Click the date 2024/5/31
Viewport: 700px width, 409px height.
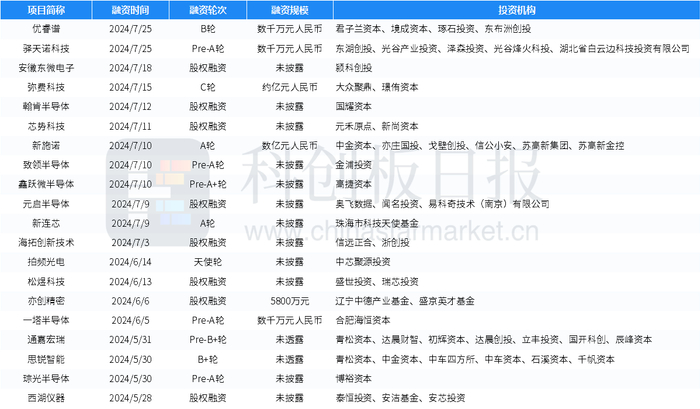point(130,339)
